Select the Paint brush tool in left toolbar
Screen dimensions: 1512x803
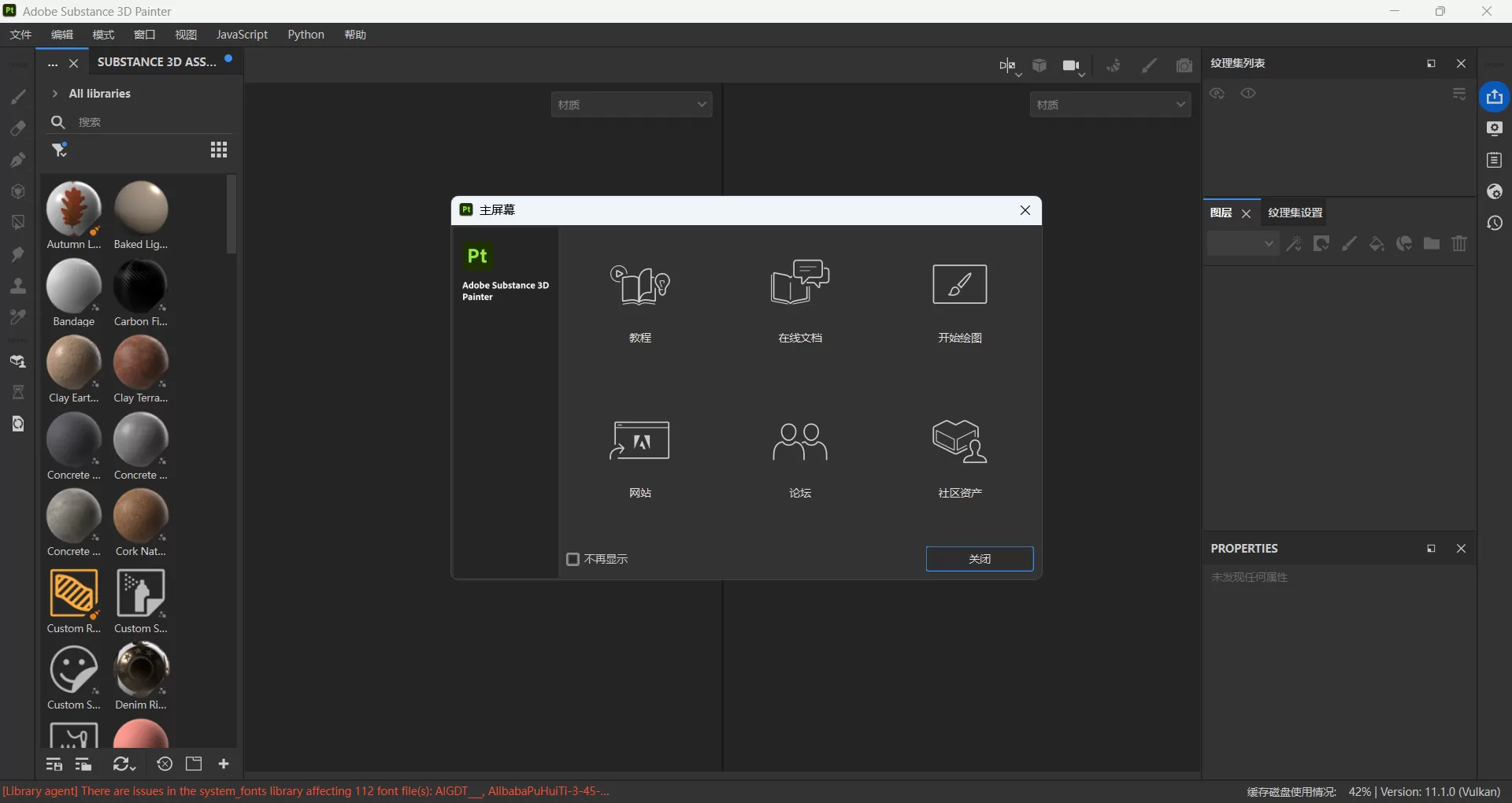point(18,97)
